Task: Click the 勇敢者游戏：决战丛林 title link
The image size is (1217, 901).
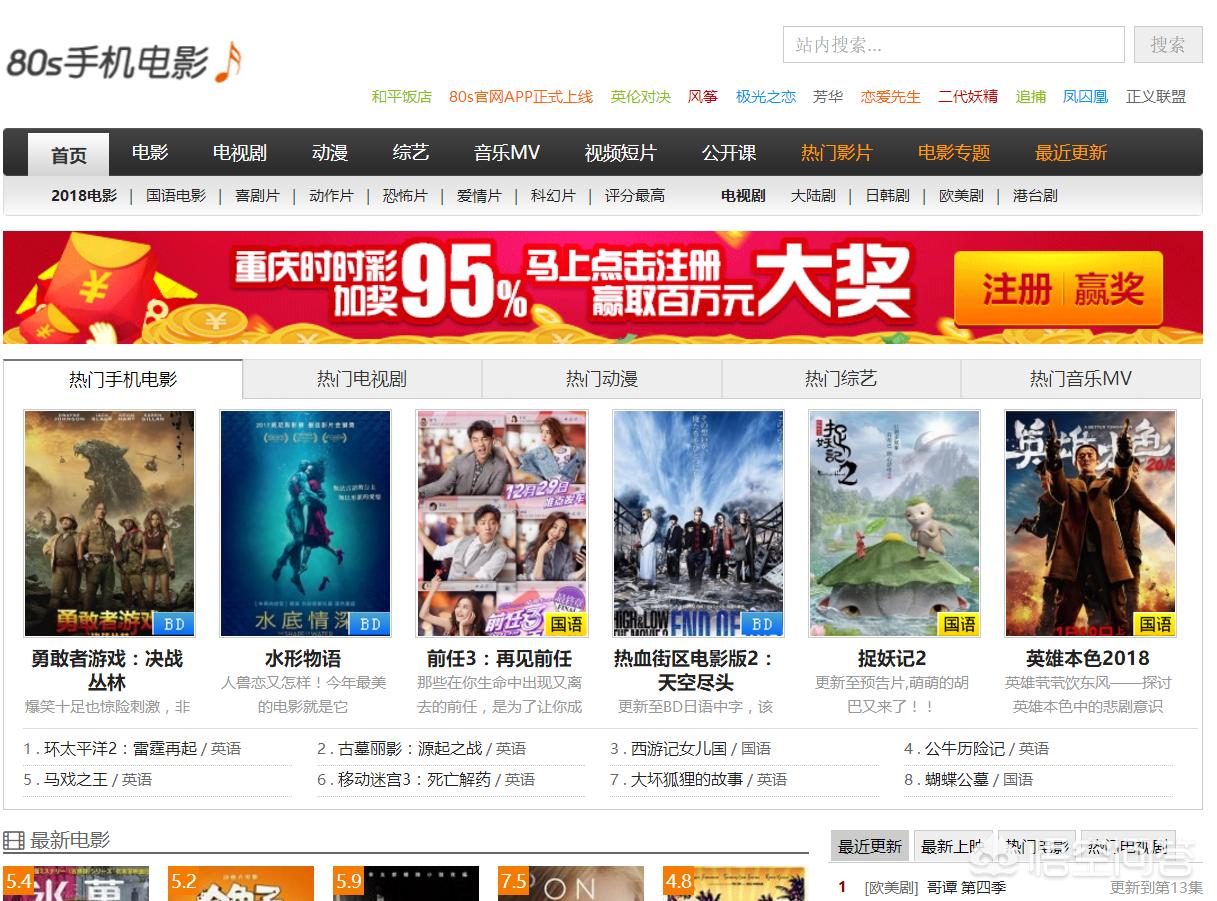Action: click(107, 670)
